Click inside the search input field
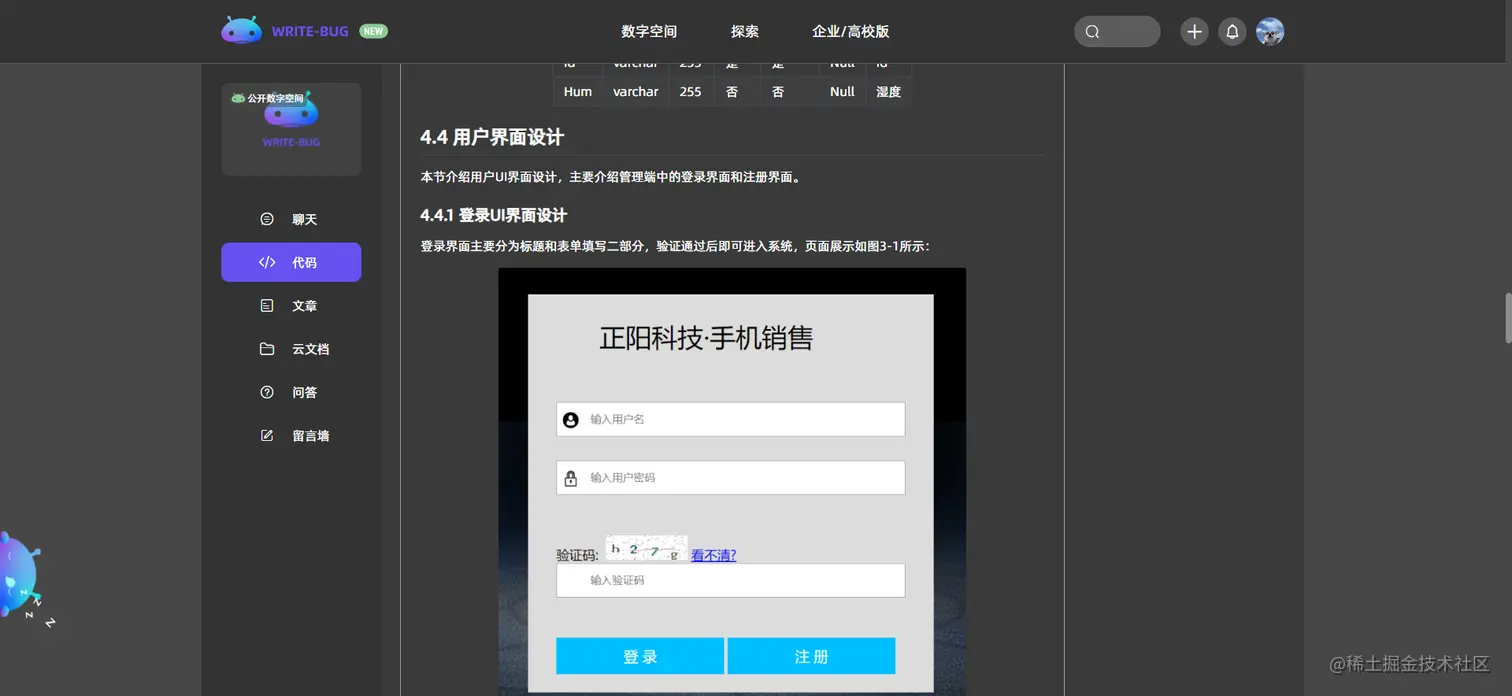The image size is (1512, 696). pos(1125,31)
